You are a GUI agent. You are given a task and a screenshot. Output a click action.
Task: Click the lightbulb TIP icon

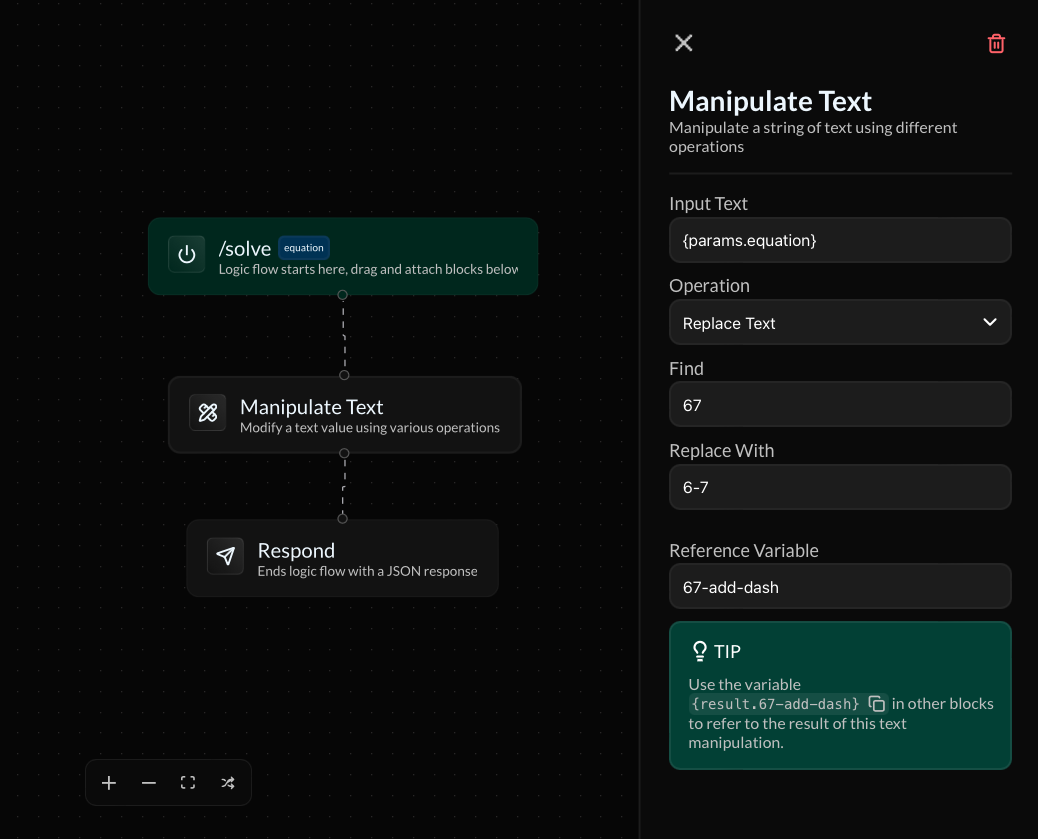pos(700,651)
